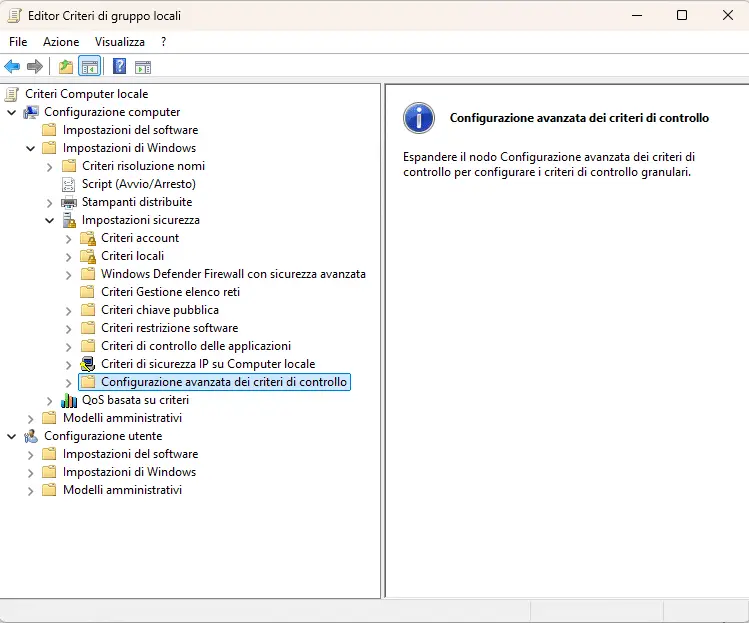
Task: Expand Criteri di controllo delle applicazioni node
Action: [x=69, y=347]
